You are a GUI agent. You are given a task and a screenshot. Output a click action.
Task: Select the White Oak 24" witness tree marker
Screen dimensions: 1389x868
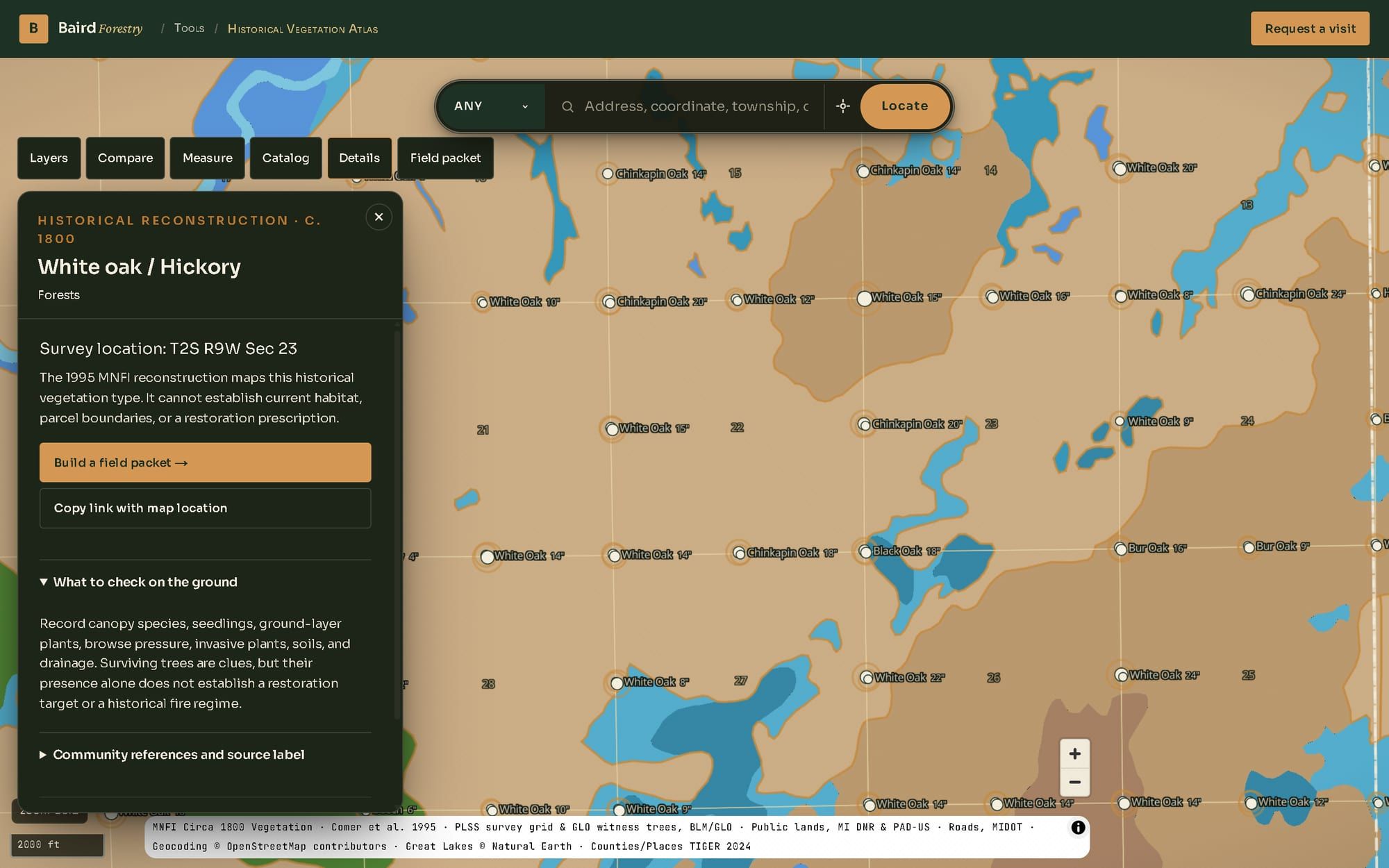[x=1121, y=675]
